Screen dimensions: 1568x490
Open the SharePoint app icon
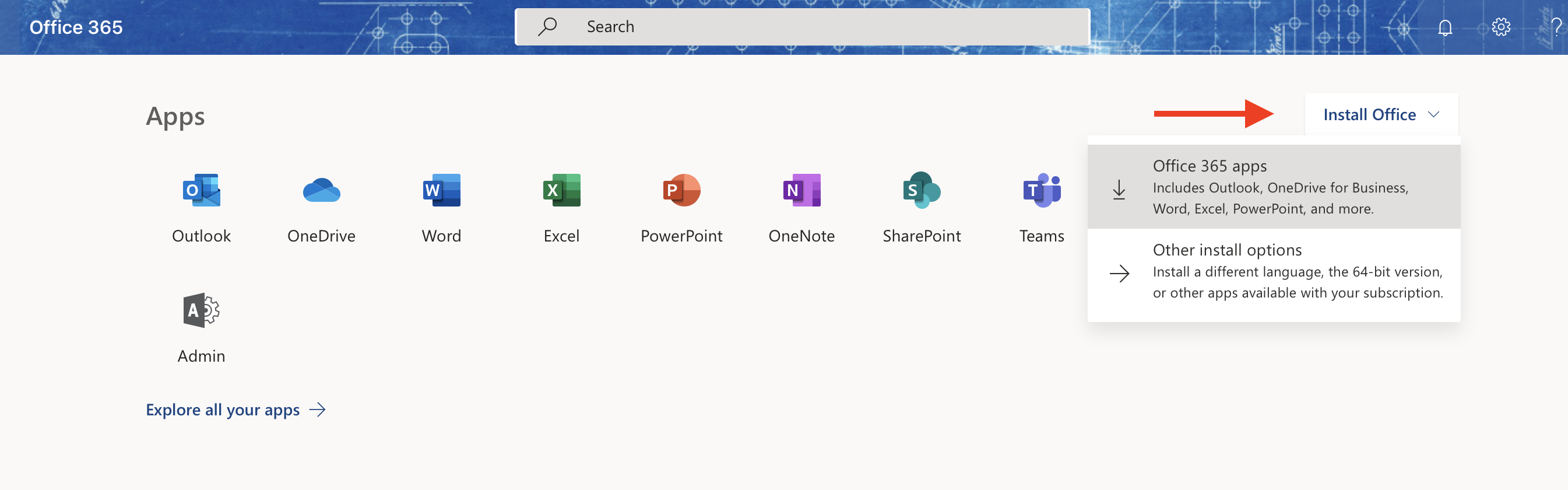pos(922,191)
